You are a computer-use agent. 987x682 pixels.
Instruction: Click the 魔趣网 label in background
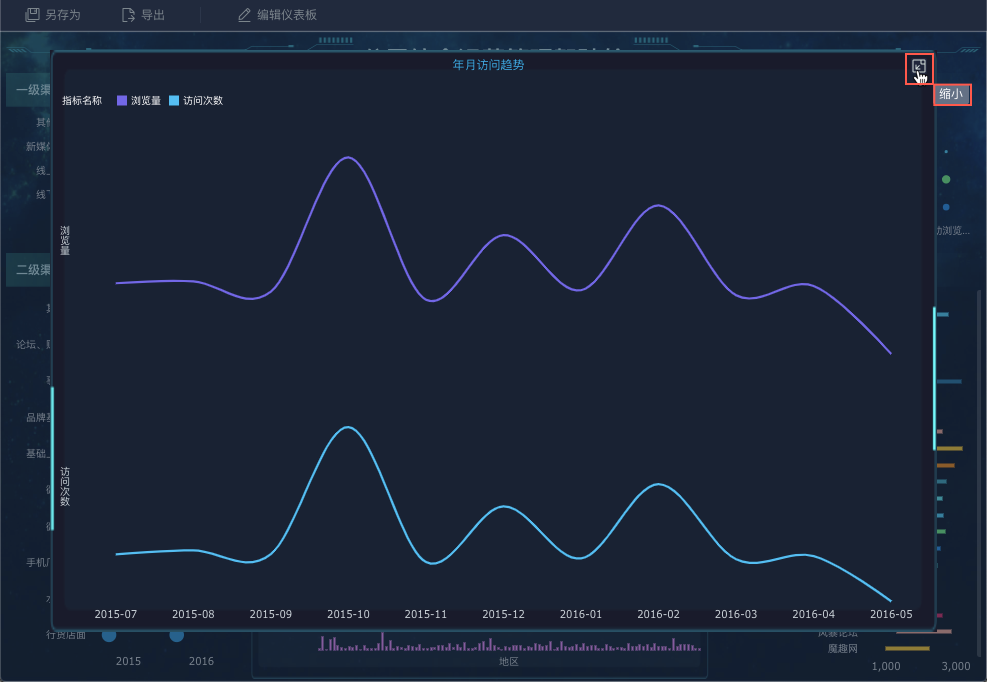pyautogui.click(x=843, y=648)
